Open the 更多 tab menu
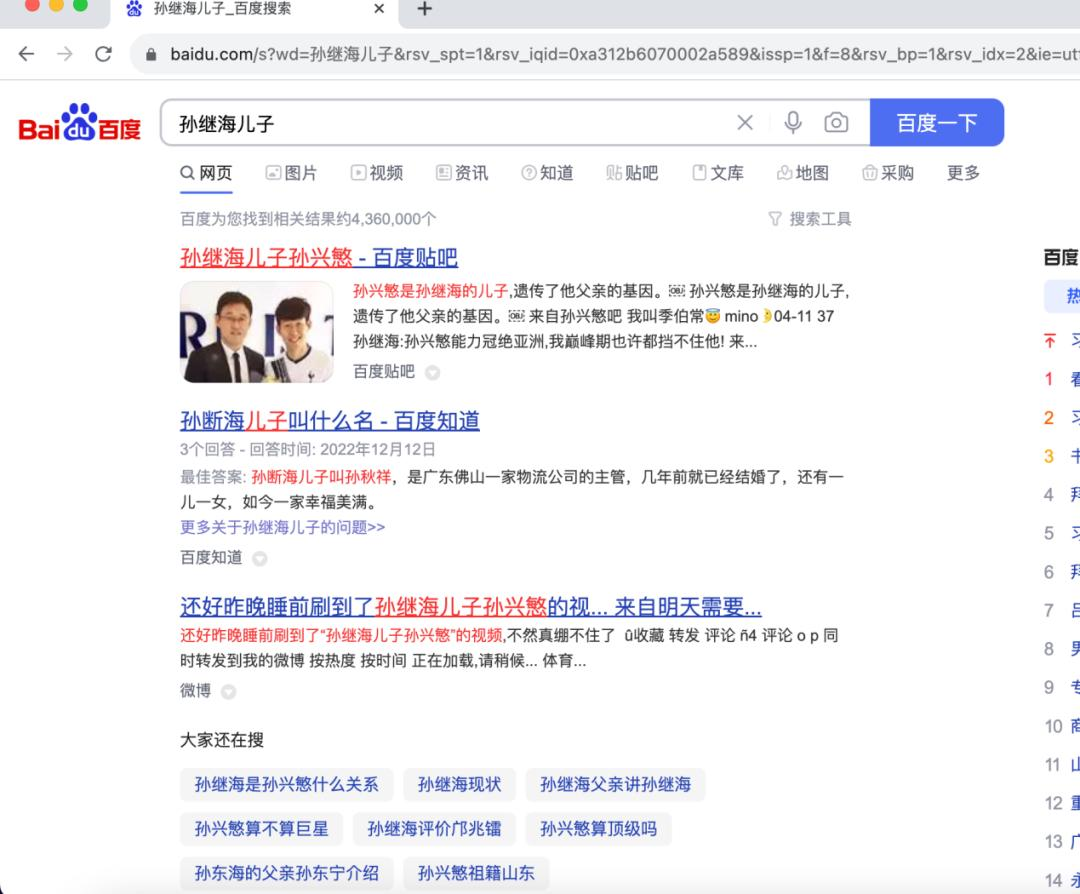Image resolution: width=1080 pixels, height=894 pixels. 964,173
